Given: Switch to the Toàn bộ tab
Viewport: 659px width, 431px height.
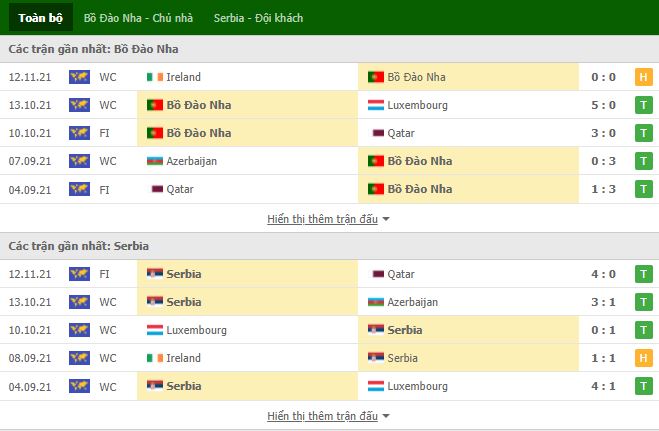Looking at the screenshot, I should click(41, 18).
